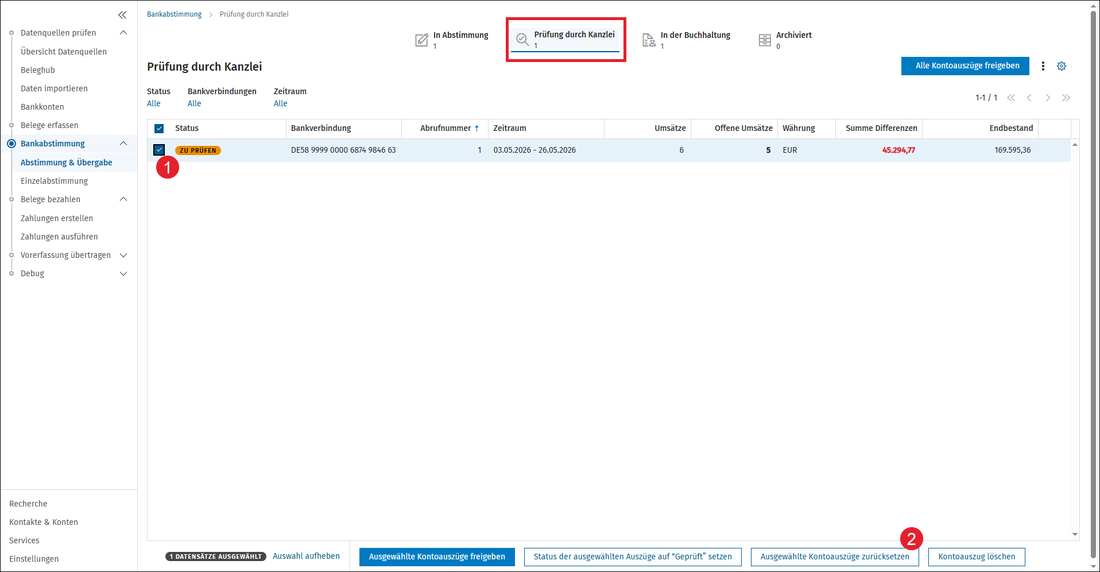Sort by the Status column header
This screenshot has height=572, width=1100.
coord(187,128)
